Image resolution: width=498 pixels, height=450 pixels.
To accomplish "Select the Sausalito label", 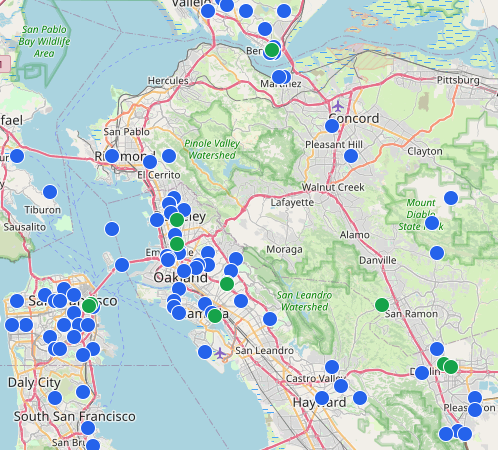I will point(25,227).
